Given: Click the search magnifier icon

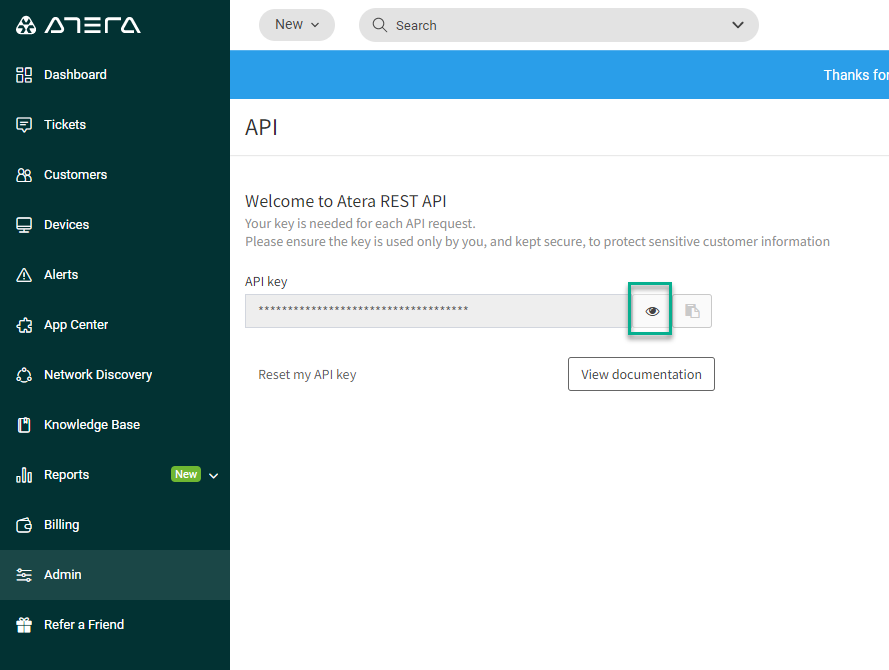Looking at the screenshot, I should (379, 25).
